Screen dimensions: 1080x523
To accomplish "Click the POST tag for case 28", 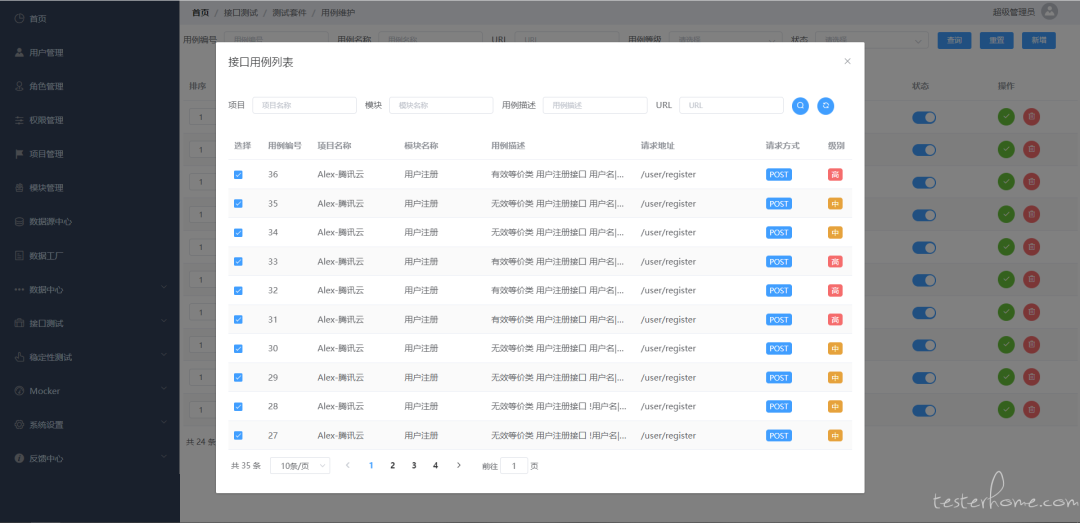I will [x=778, y=407].
